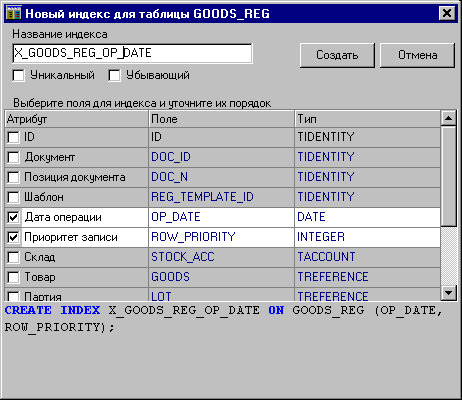Enable the Уникальный checkbox
This screenshot has height=400, width=462.
pos(18,75)
